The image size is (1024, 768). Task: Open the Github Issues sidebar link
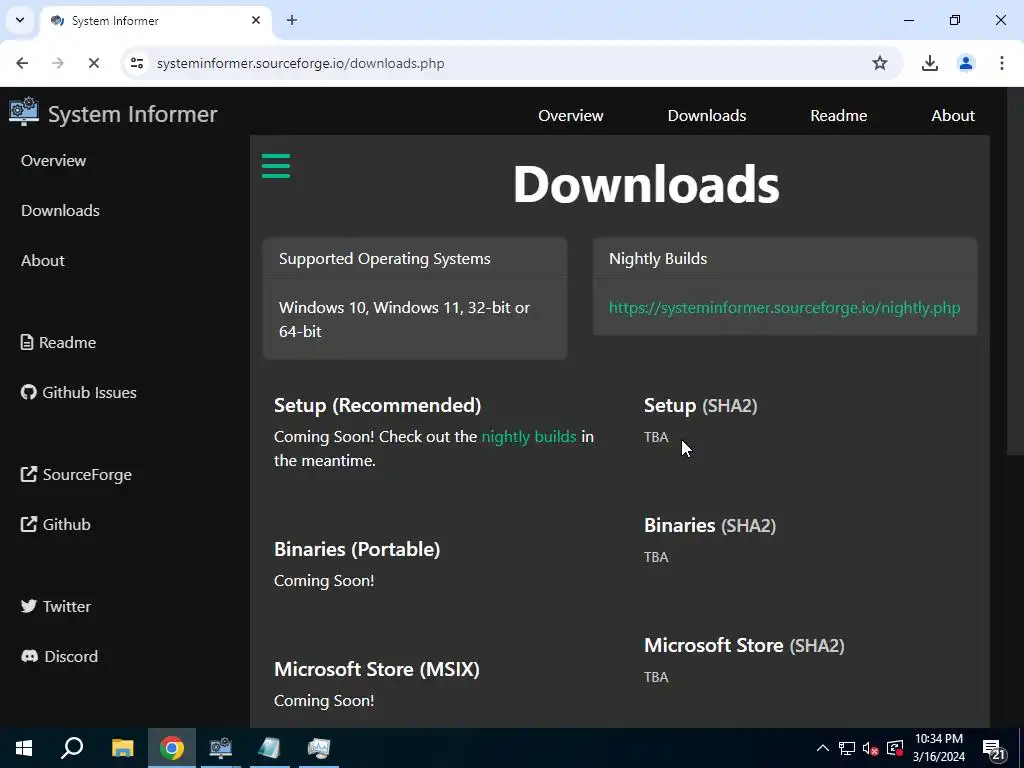(78, 392)
